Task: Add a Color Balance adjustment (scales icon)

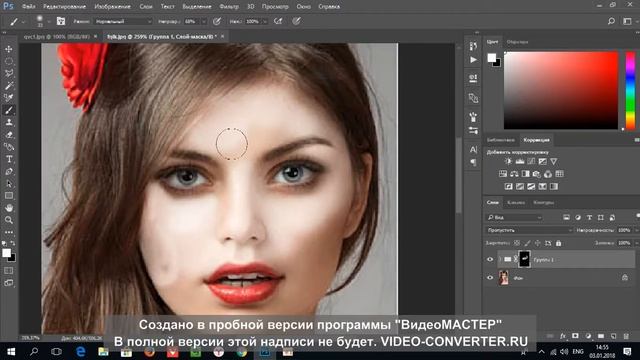Action: point(514,174)
